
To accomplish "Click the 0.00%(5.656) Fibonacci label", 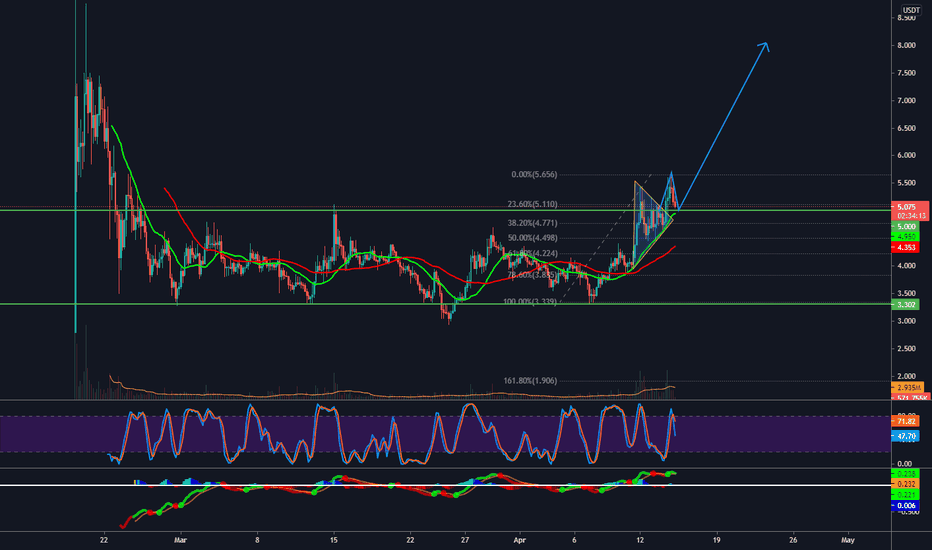I will coord(534,174).
